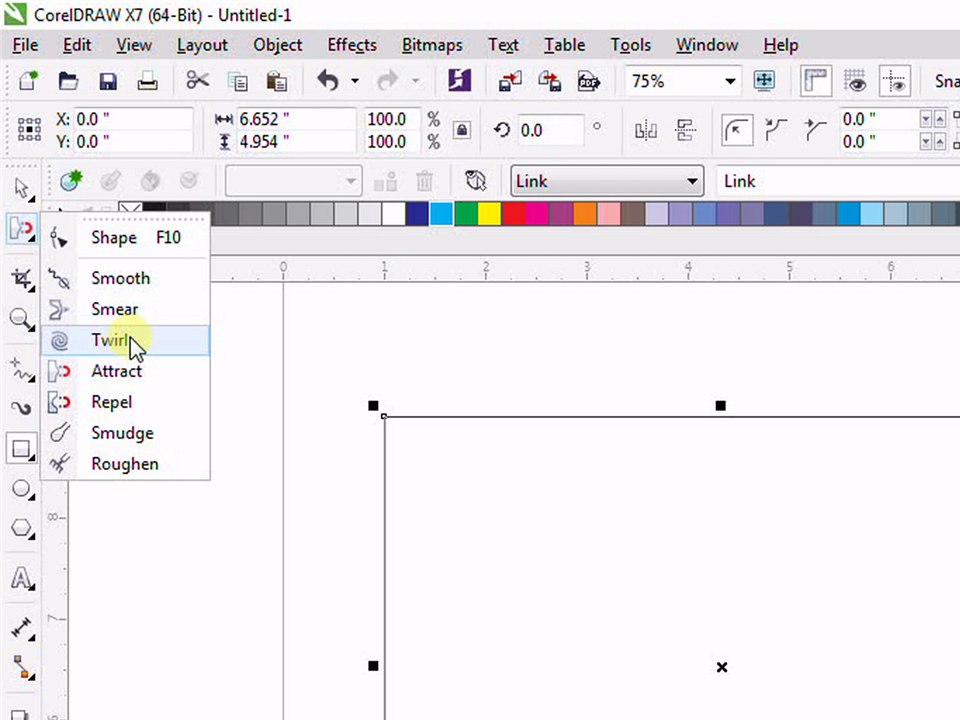Select the Parallel Dimension tool
The height and width of the screenshot is (720, 960).
(21, 628)
